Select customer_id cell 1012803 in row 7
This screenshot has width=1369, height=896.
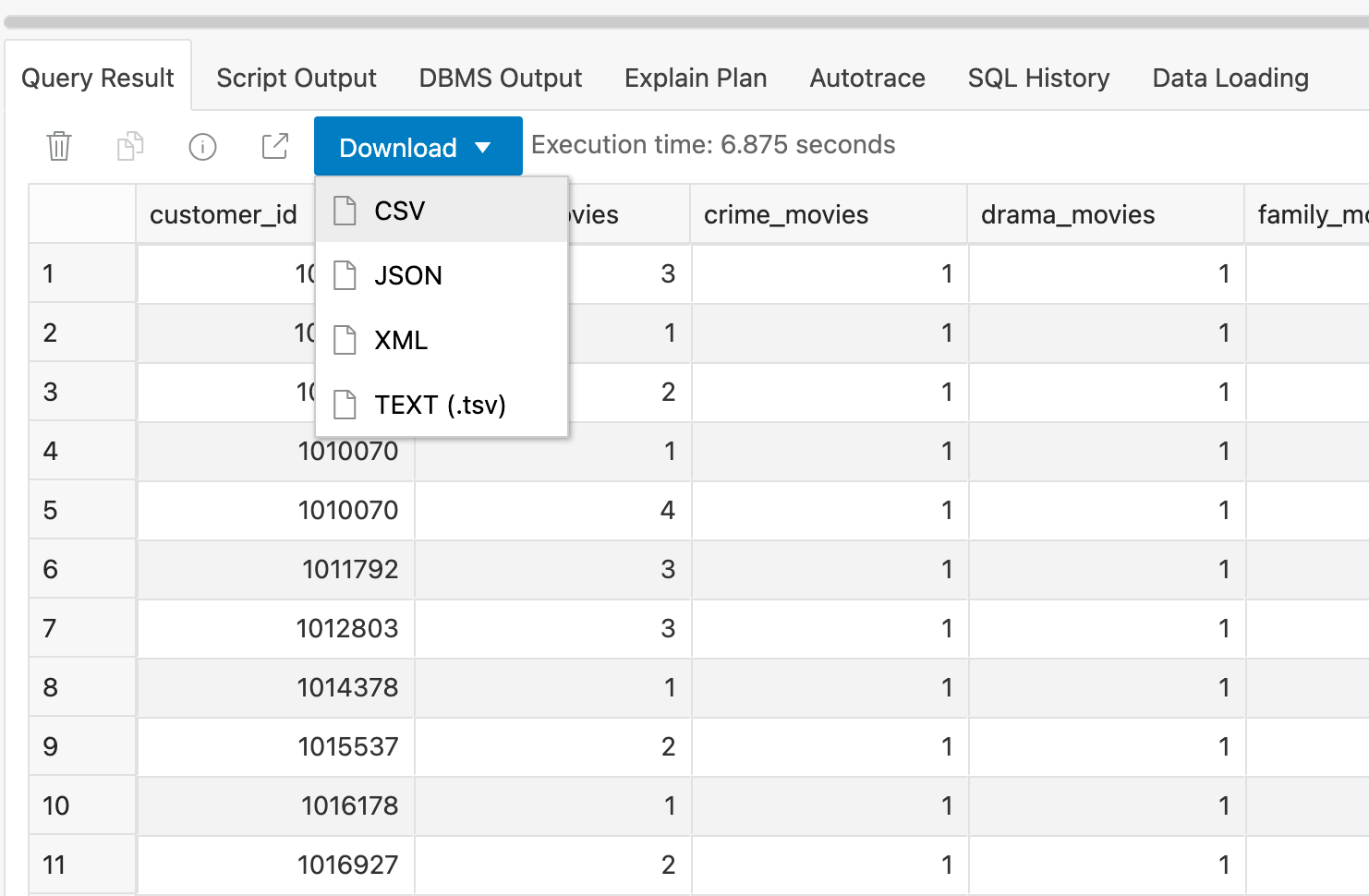coord(347,628)
